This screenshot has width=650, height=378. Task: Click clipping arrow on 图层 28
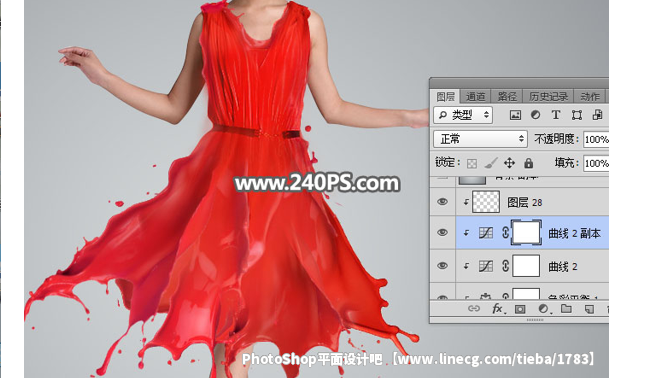[x=466, y=202]
